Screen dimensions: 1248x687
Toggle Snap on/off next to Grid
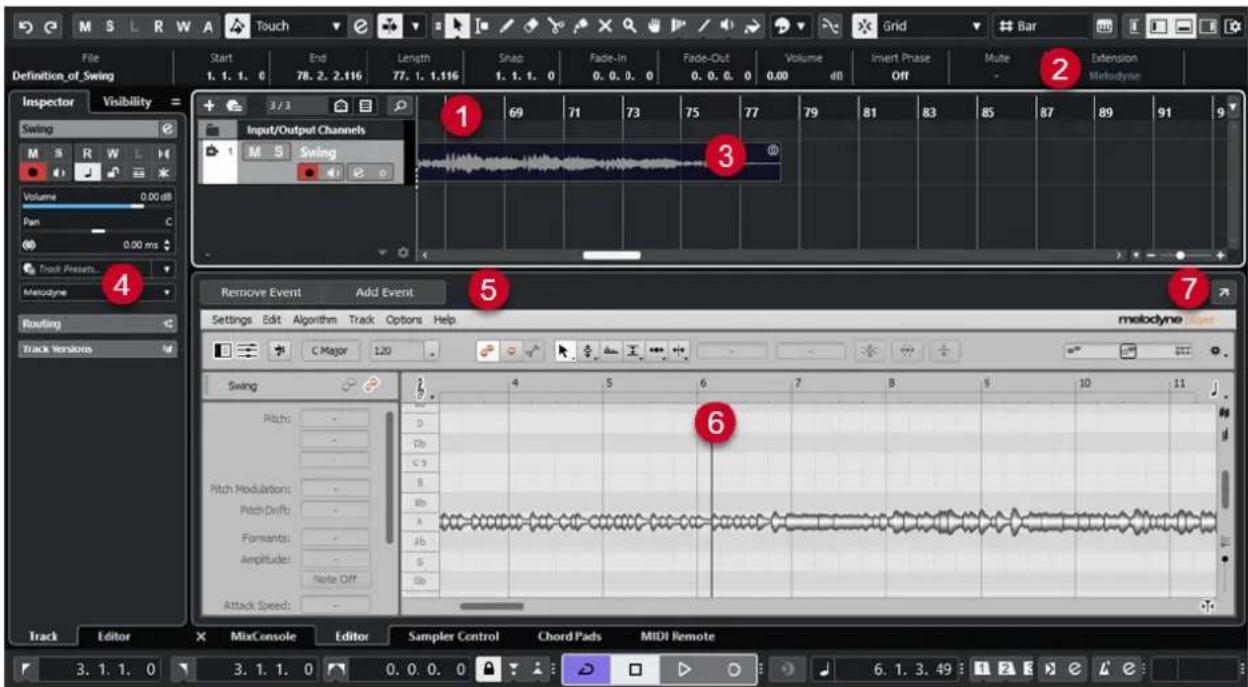pyautogui.click(x=863, y=25)
